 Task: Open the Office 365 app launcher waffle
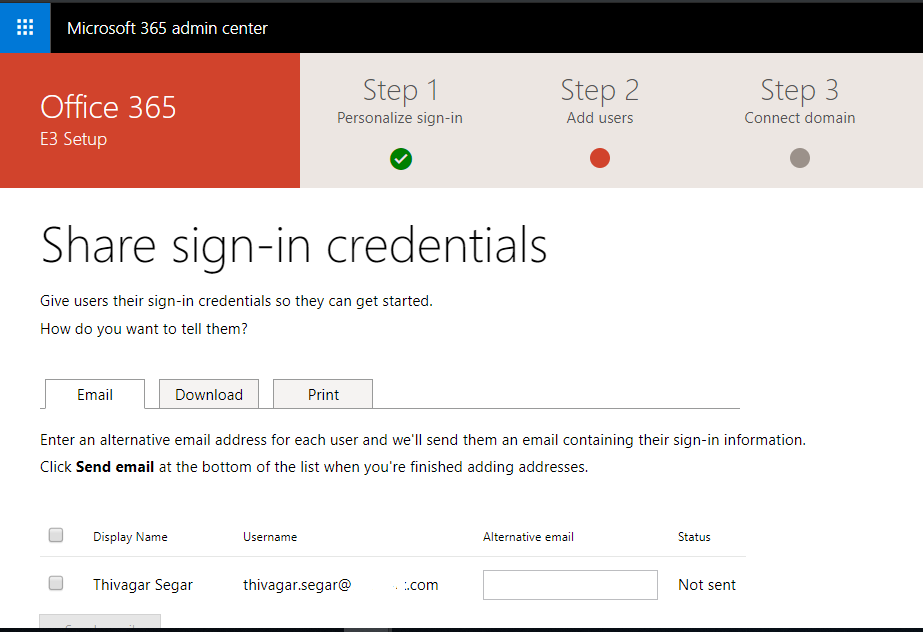[24, 27]
